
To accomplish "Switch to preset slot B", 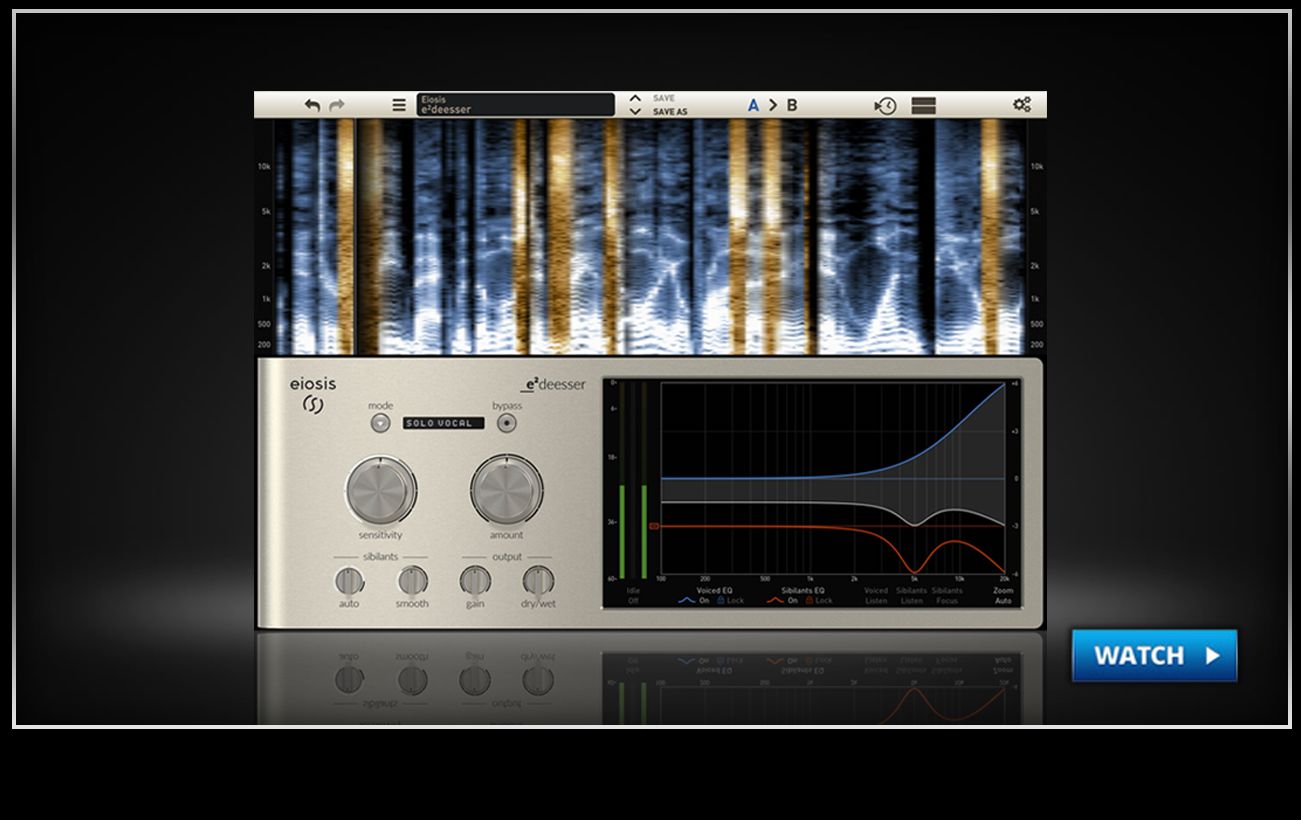I will tap(790, 102).
